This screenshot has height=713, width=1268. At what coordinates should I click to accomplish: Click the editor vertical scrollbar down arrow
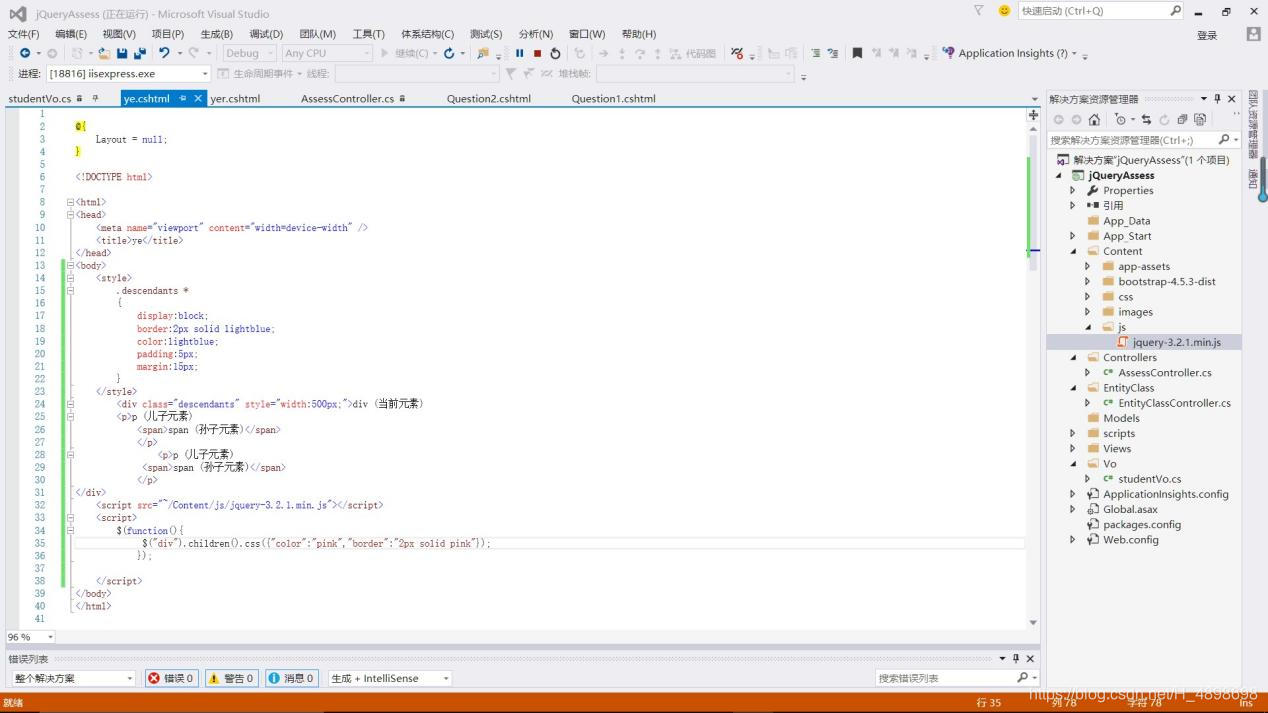tap(1033, 622)
